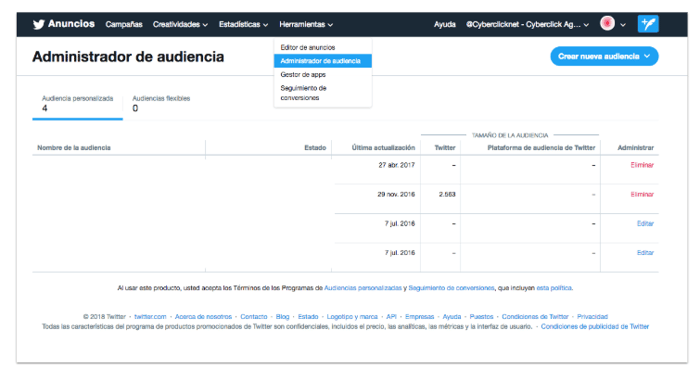Click Puestos footer link
Viewport: 700px width, 381px height.
[481, 317]
